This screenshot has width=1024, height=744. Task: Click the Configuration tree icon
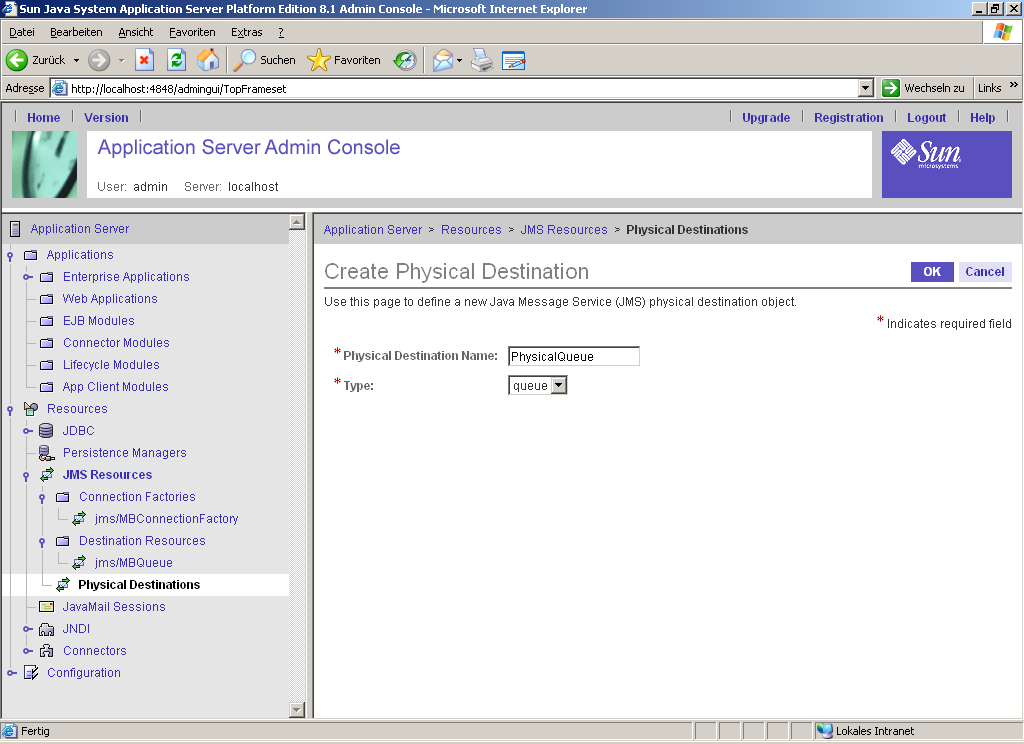pyautogui.click(x=31, y=673)
